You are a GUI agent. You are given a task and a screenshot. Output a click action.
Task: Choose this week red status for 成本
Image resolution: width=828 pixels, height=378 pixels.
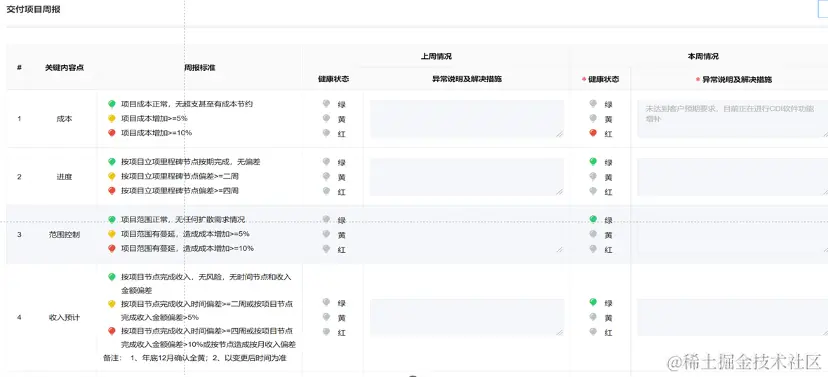click(593, 134)
